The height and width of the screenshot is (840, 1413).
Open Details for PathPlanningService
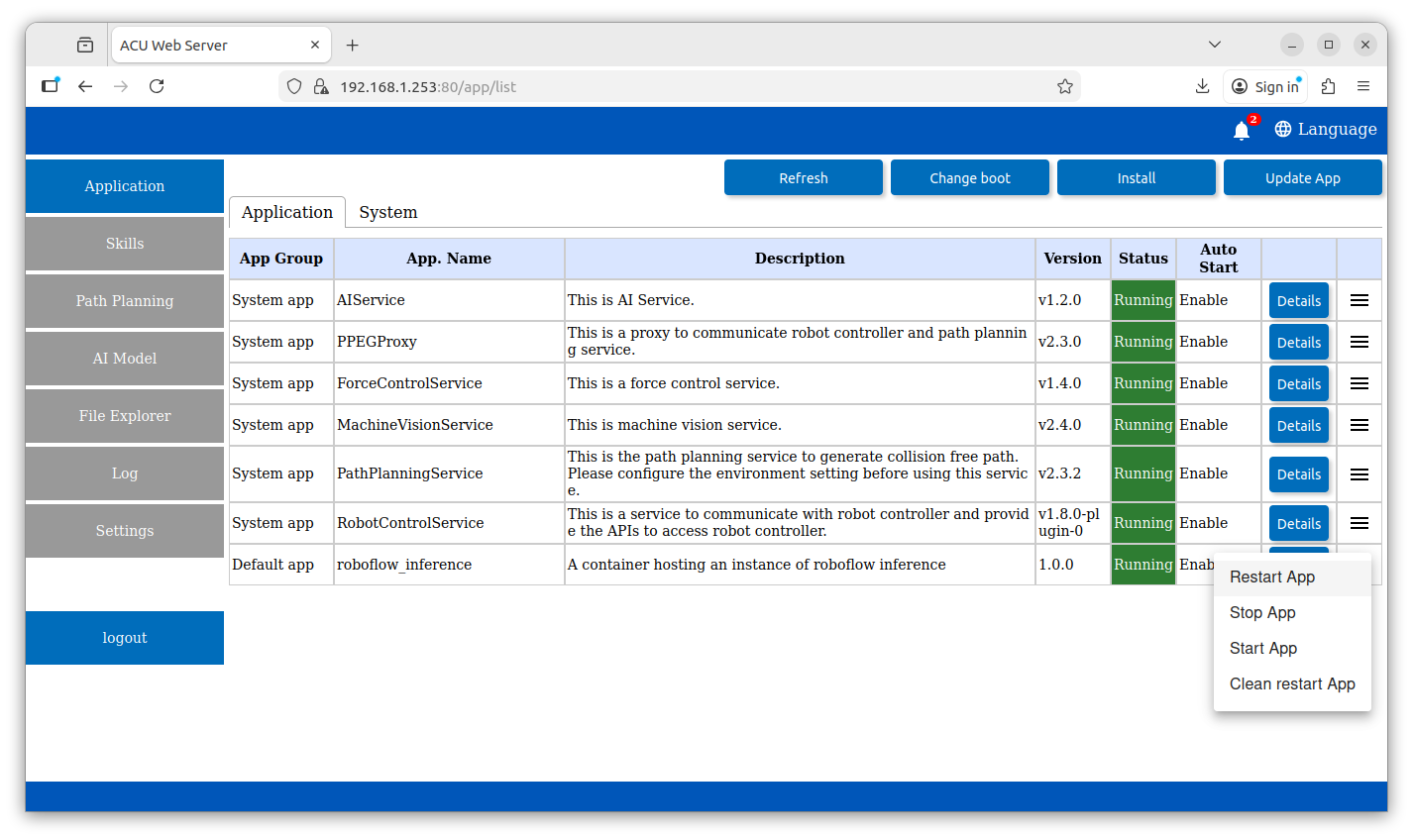coord(1299,474)
